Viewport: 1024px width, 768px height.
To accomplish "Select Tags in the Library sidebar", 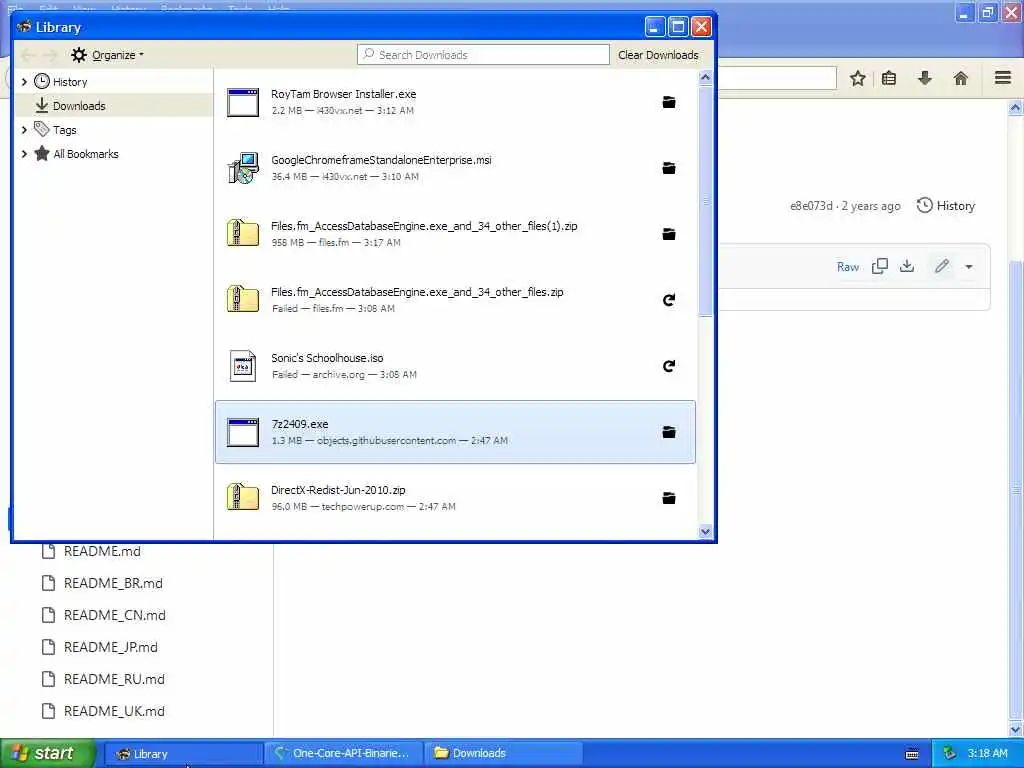I will [65, 130].
